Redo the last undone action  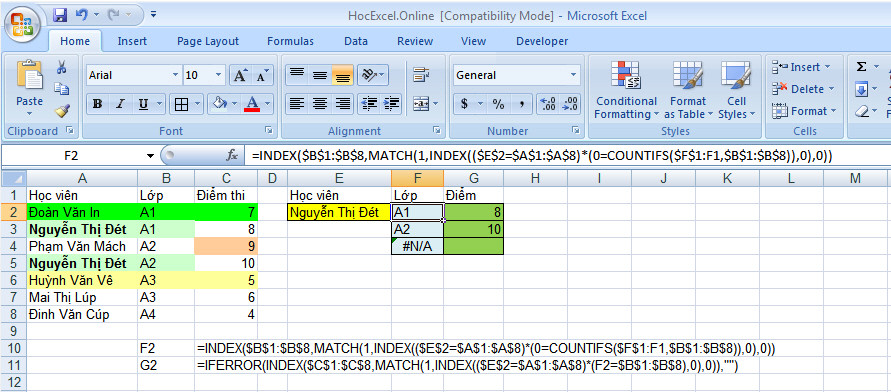click(x=114, y=15)
